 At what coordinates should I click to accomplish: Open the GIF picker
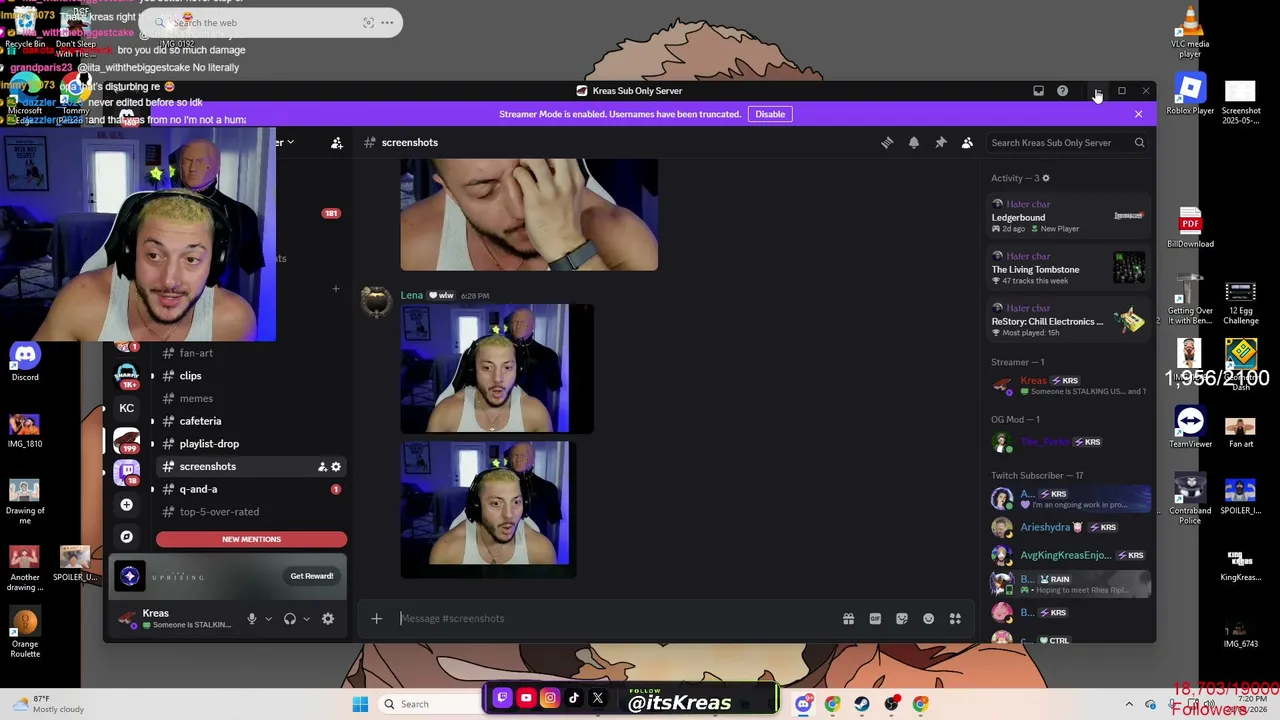pyautogui.click(x=875, y=618)
